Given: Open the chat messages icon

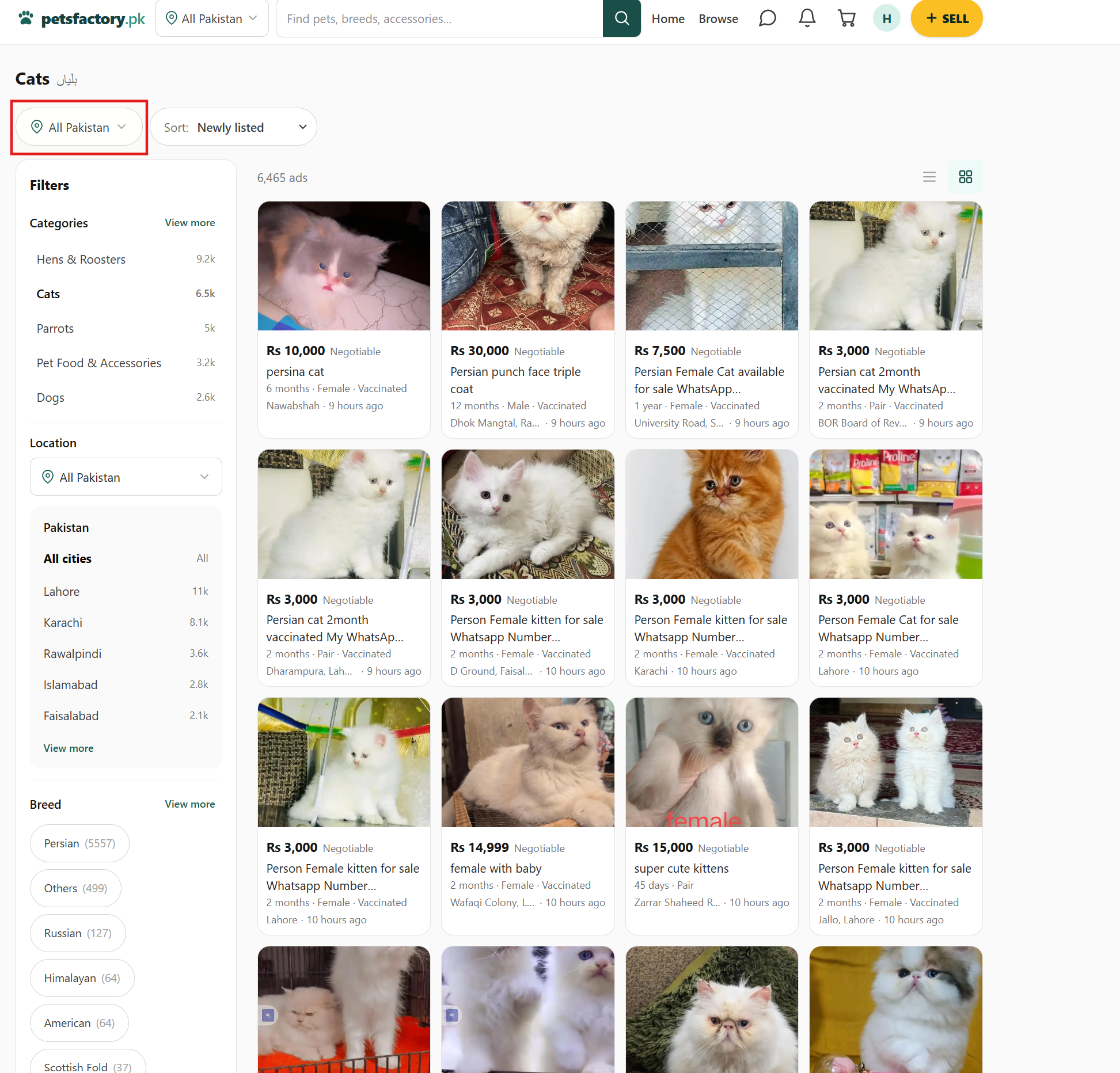Looking at the screenshot, I should coord(767,18).
